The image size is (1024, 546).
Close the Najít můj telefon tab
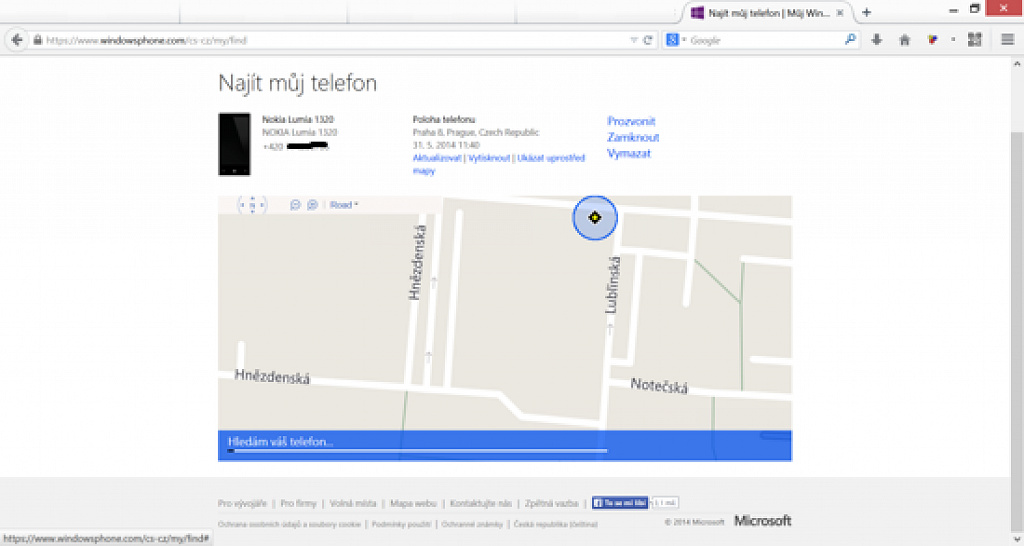pyautogui.click(x=840, y=12)
